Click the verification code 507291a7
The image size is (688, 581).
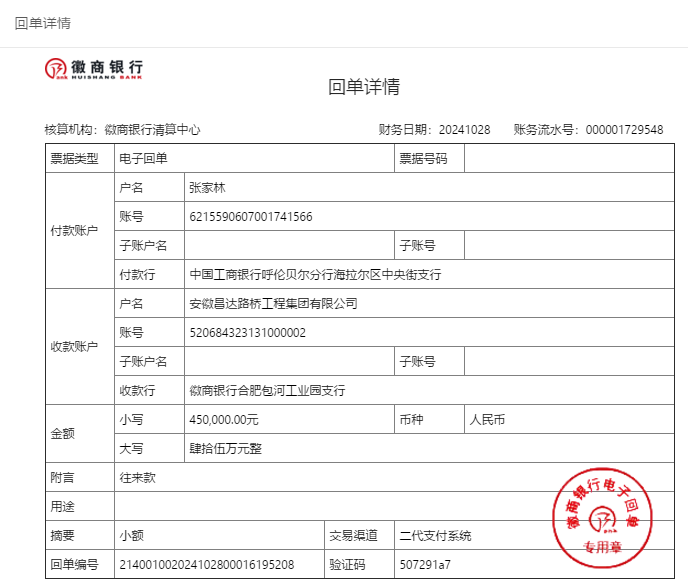point(424,565)
